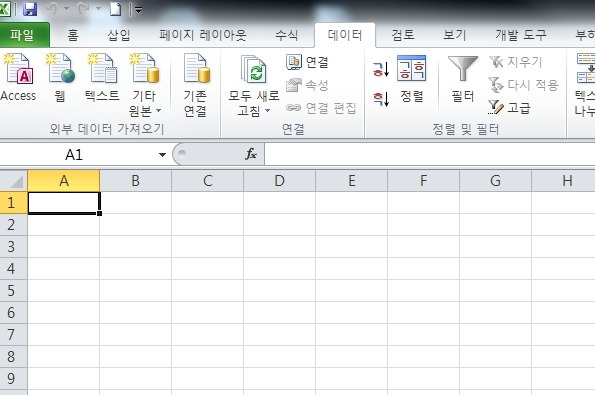Image resolution: width=595 pixels, height=395 pixels.
Task: Switch to the 홈 ribbon tab
Action: point(72,35)
